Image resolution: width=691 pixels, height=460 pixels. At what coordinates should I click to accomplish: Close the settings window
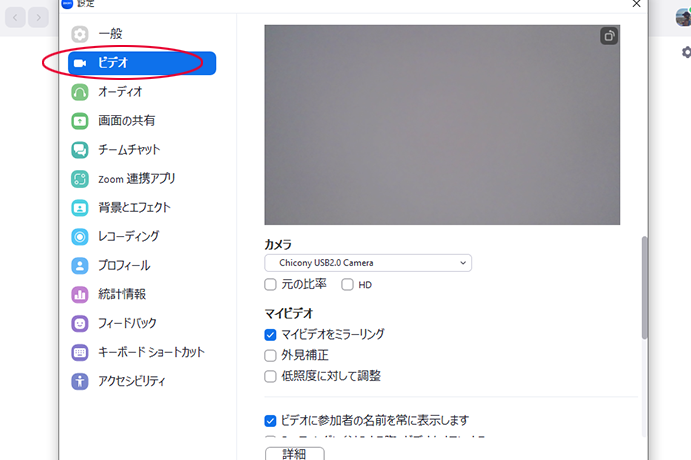pyautogui.click(x=636, y=4)
